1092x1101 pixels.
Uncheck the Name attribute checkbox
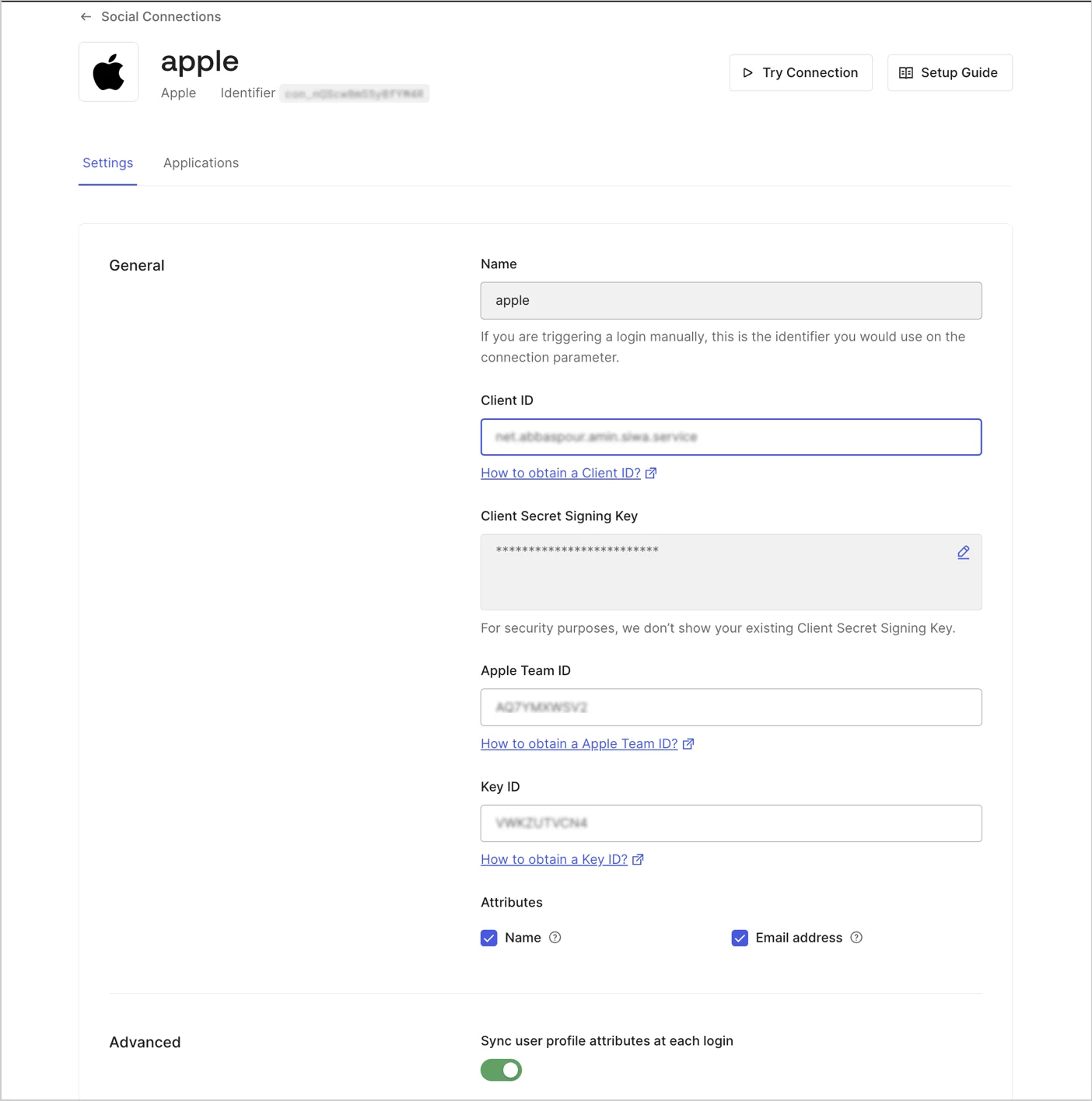(x=489, y=938)
